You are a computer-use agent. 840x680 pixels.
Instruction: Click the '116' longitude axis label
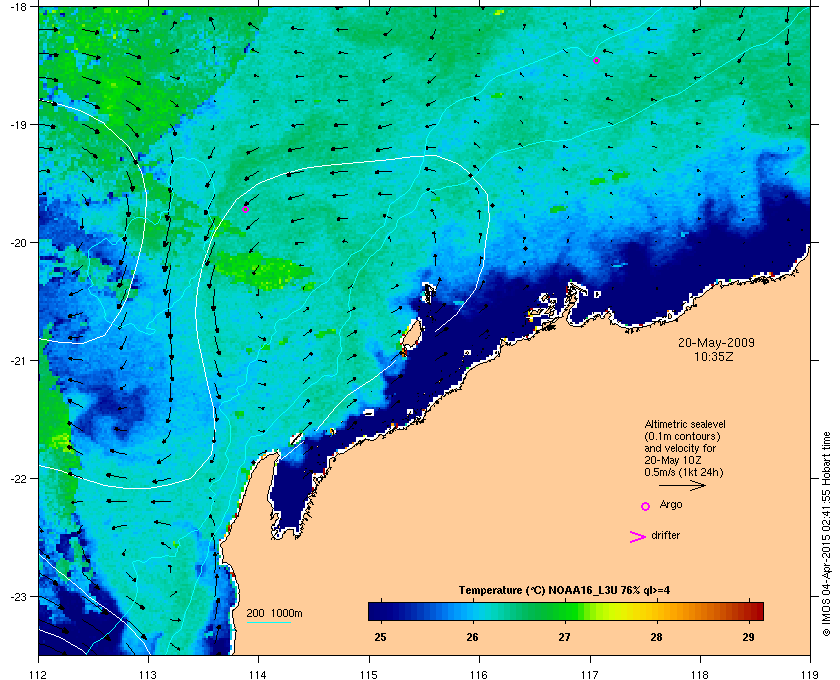click(x=479, y=674)
